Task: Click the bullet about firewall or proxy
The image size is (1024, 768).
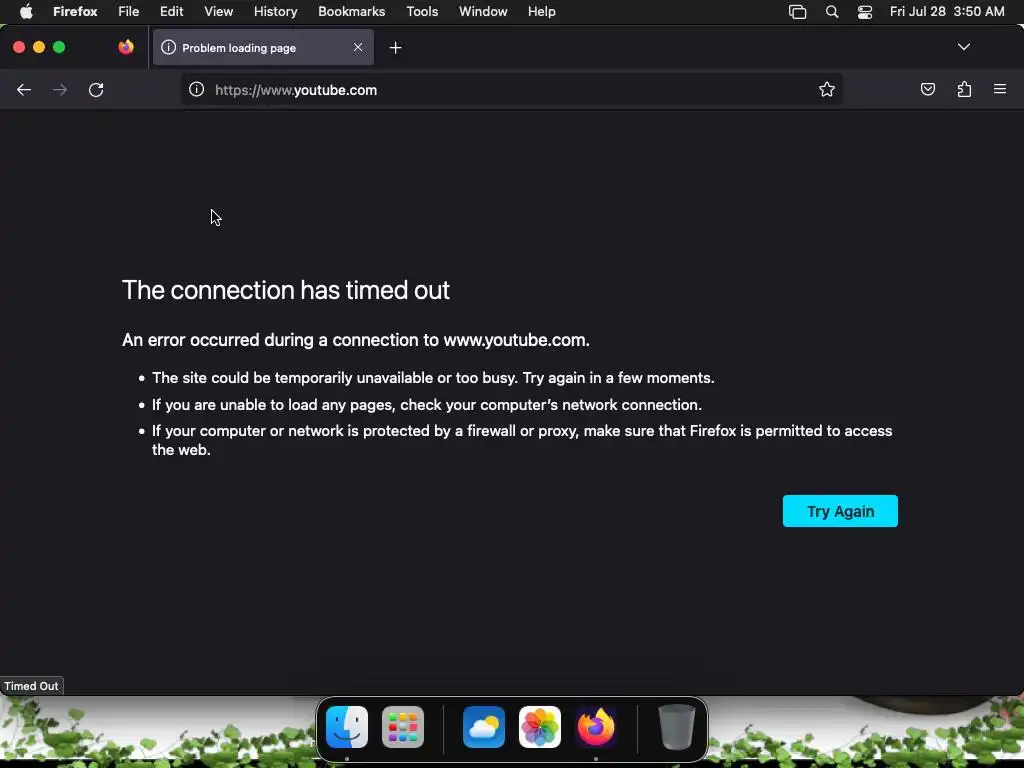Action: [x=522, y=440]
